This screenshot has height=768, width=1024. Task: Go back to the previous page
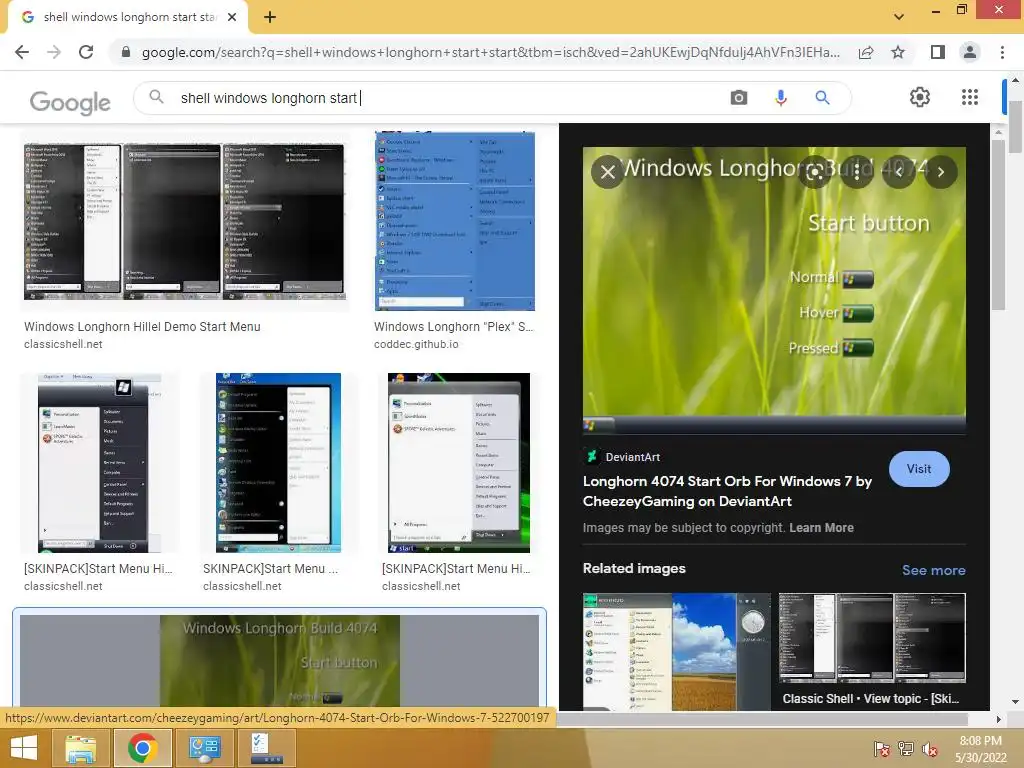coord(22,52)
